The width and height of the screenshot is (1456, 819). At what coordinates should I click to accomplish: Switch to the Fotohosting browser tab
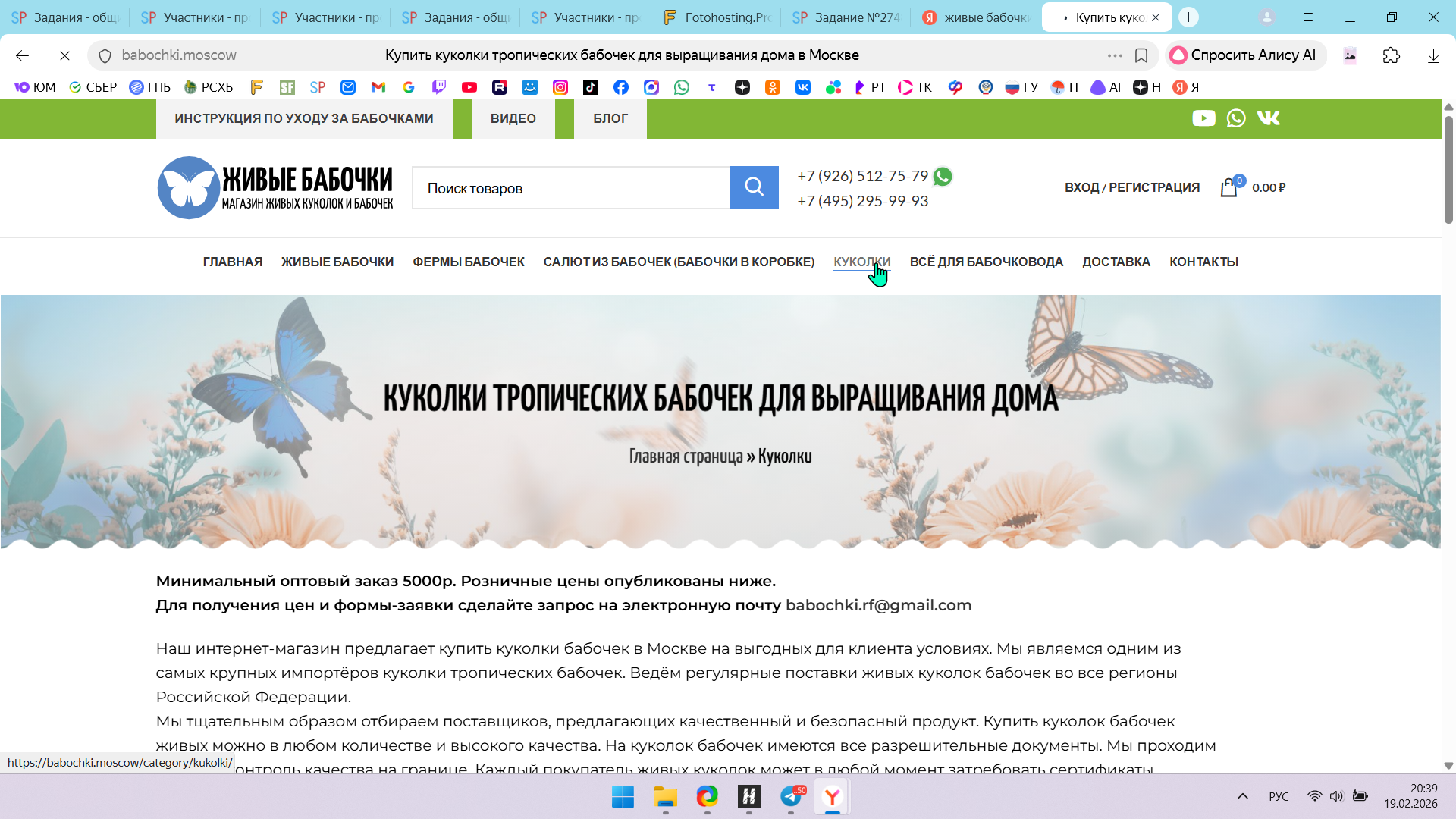coord(717,17)
